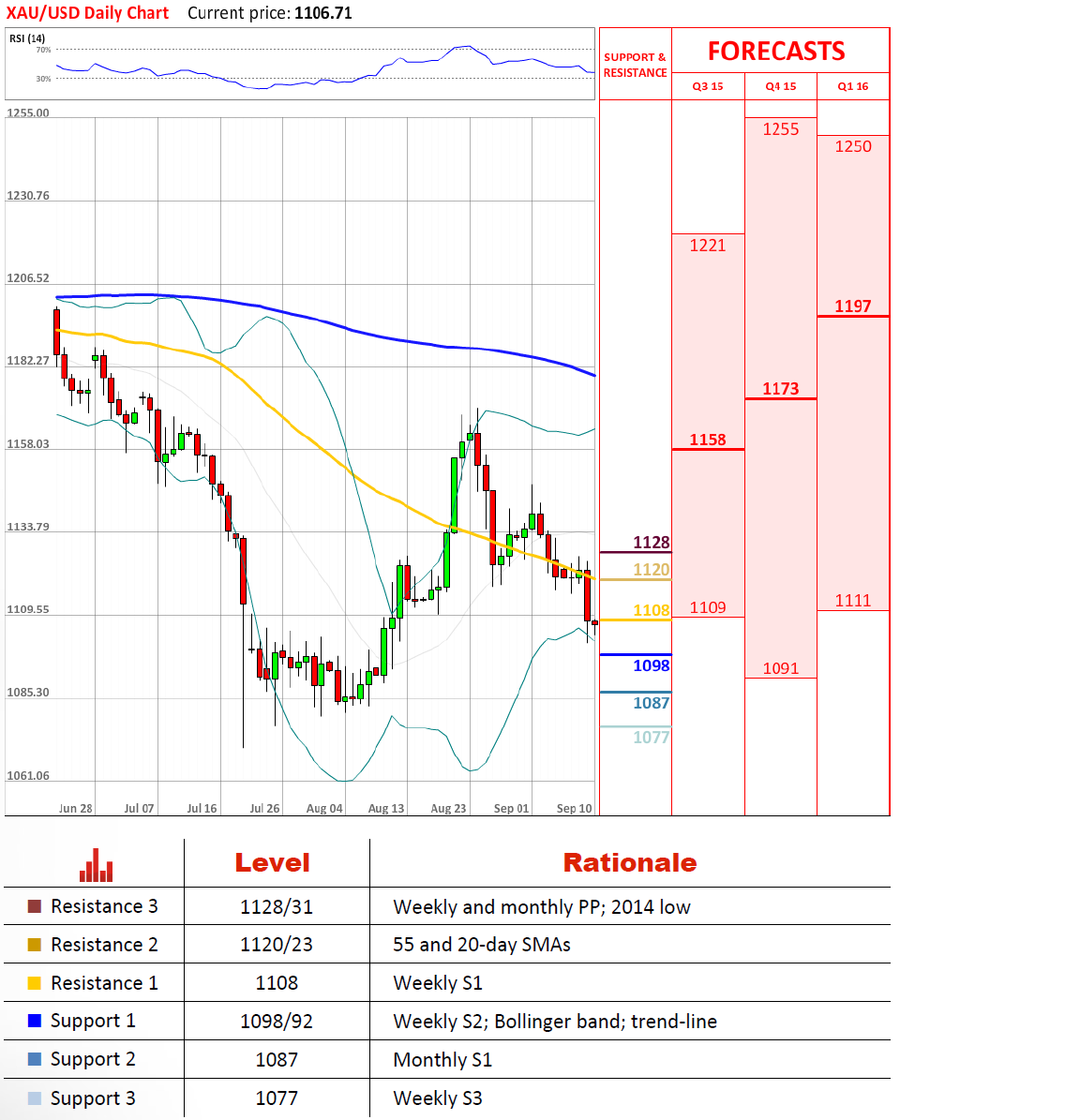The image size is (1080, 1120).
Task: Click '55 and 20-day SMAs' rationale
Action: 482,945
